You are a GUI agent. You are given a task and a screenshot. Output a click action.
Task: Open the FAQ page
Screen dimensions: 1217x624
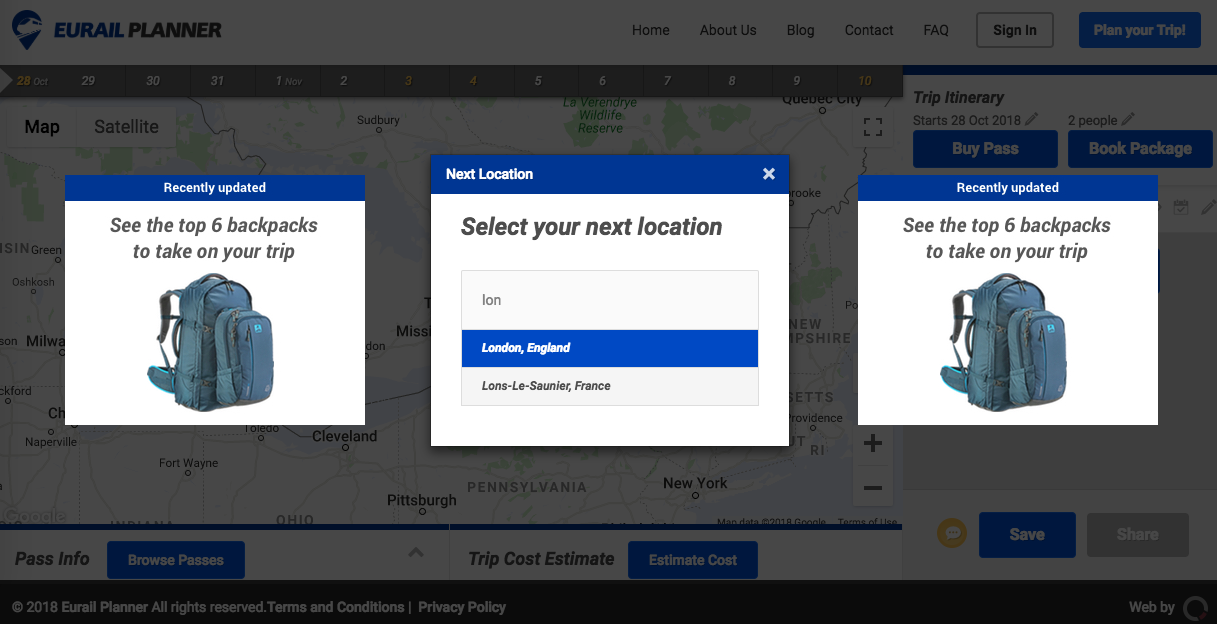(x=936, y=30)
